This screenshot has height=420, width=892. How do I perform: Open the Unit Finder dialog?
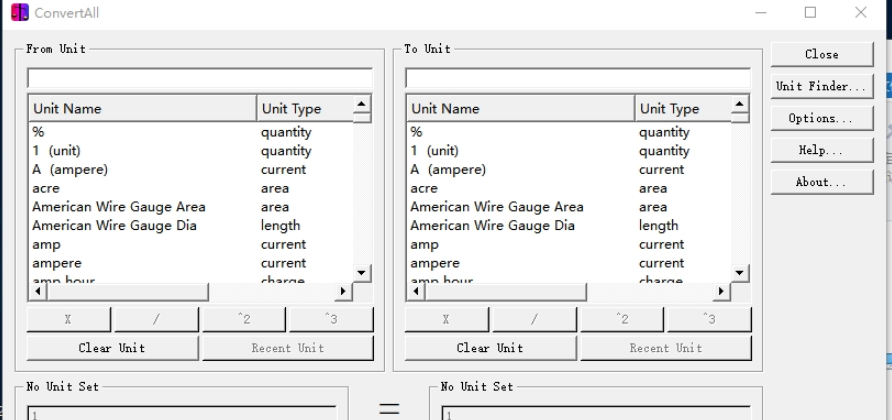pos(821,86)
